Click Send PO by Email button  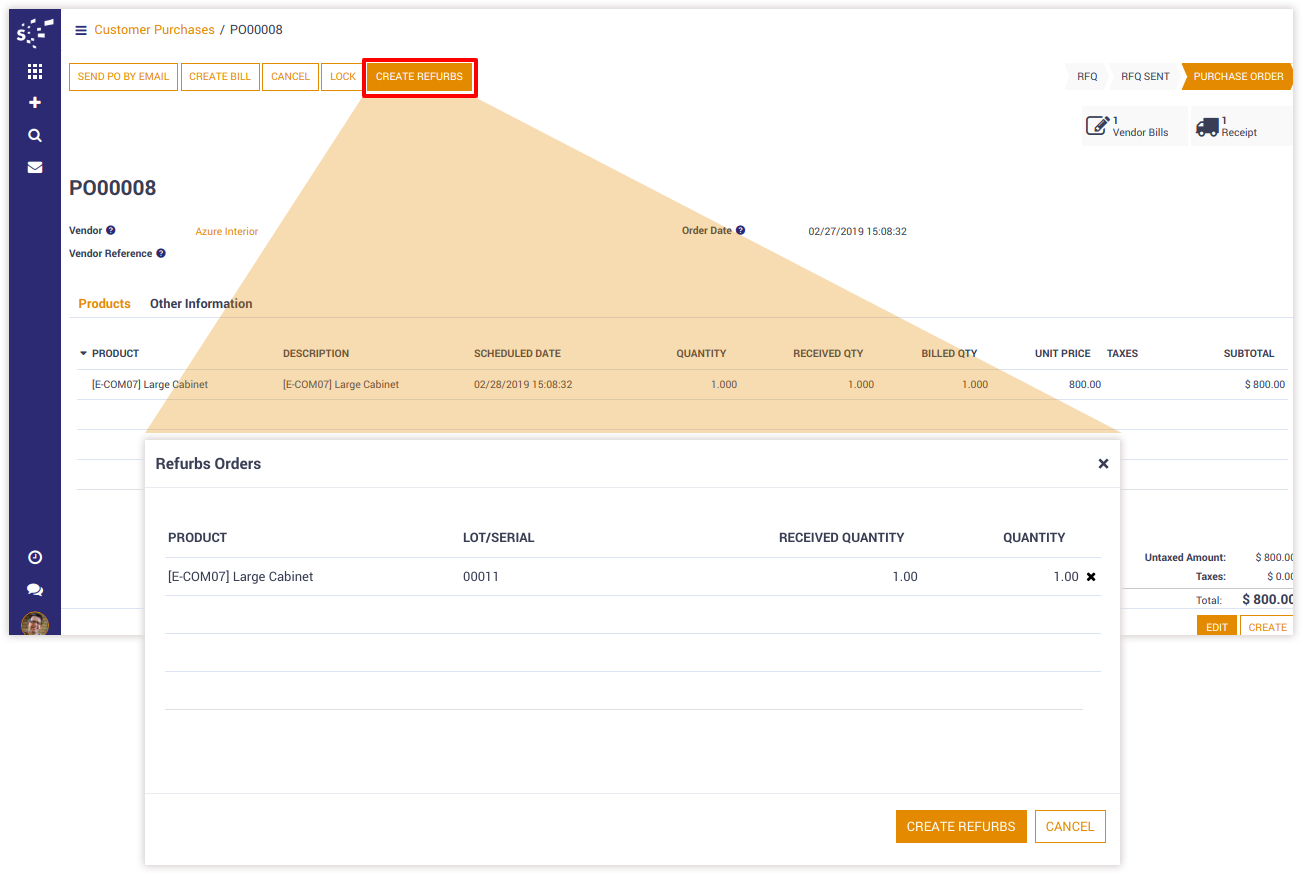pos(123,77)
